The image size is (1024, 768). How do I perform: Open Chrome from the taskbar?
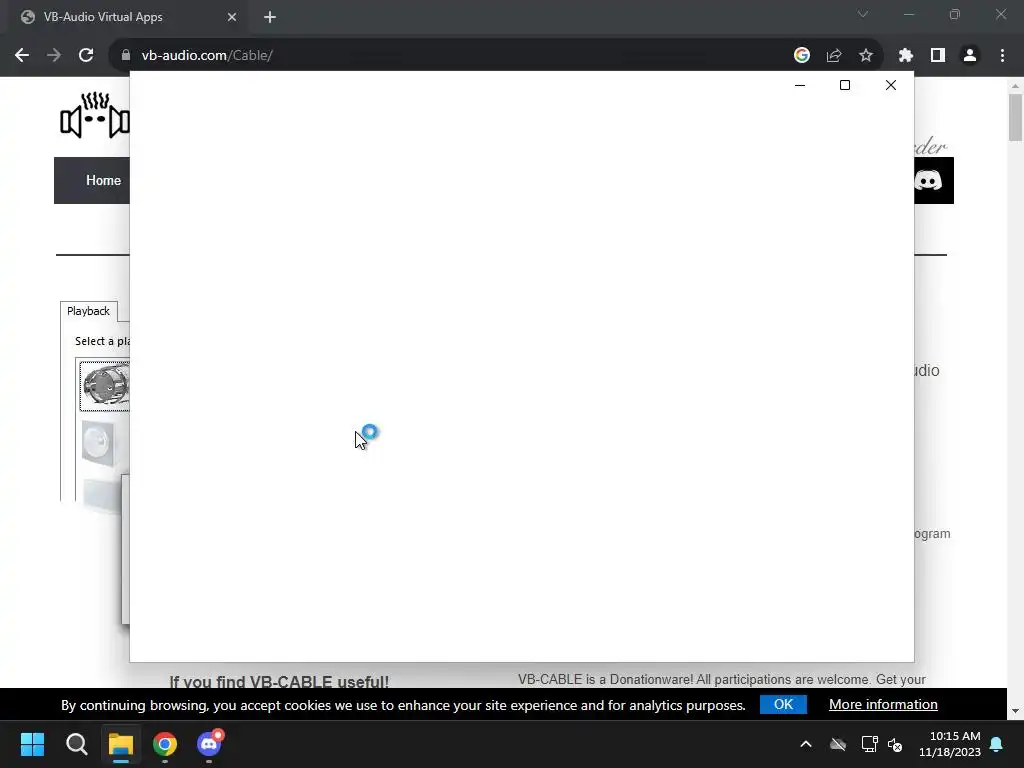coord(165,744)
